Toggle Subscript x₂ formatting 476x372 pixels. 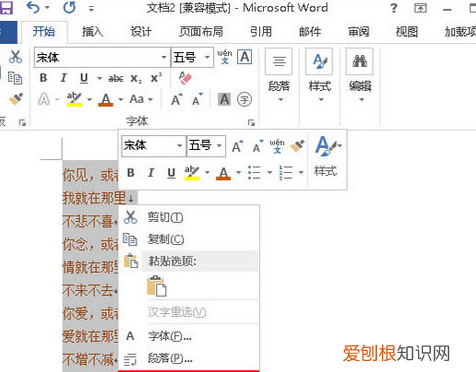click(136, 79)
